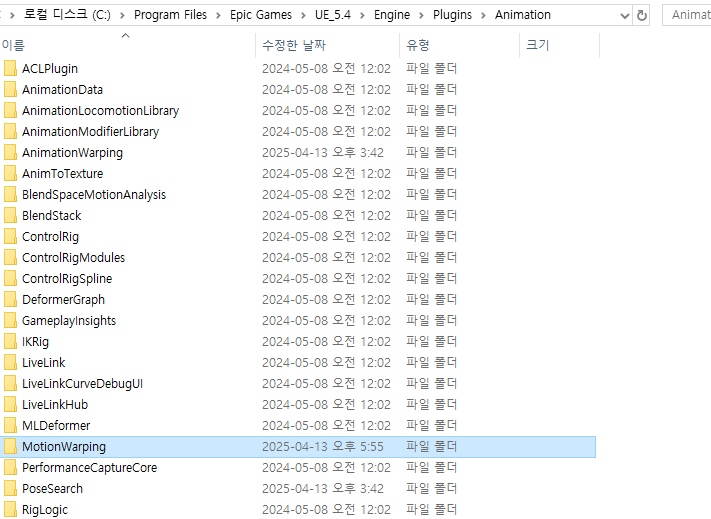The width and height of the screenshot is (711, 519).
Task: Expand the chevron after Epic Games
Action: [x=303, y=15]
